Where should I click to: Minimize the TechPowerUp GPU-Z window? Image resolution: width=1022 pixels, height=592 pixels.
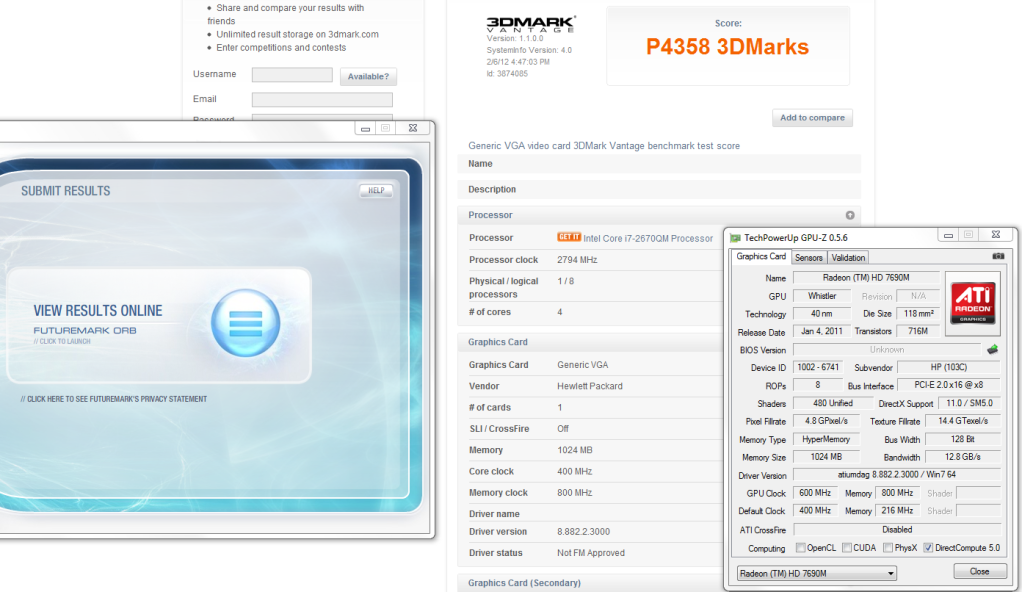948,235
